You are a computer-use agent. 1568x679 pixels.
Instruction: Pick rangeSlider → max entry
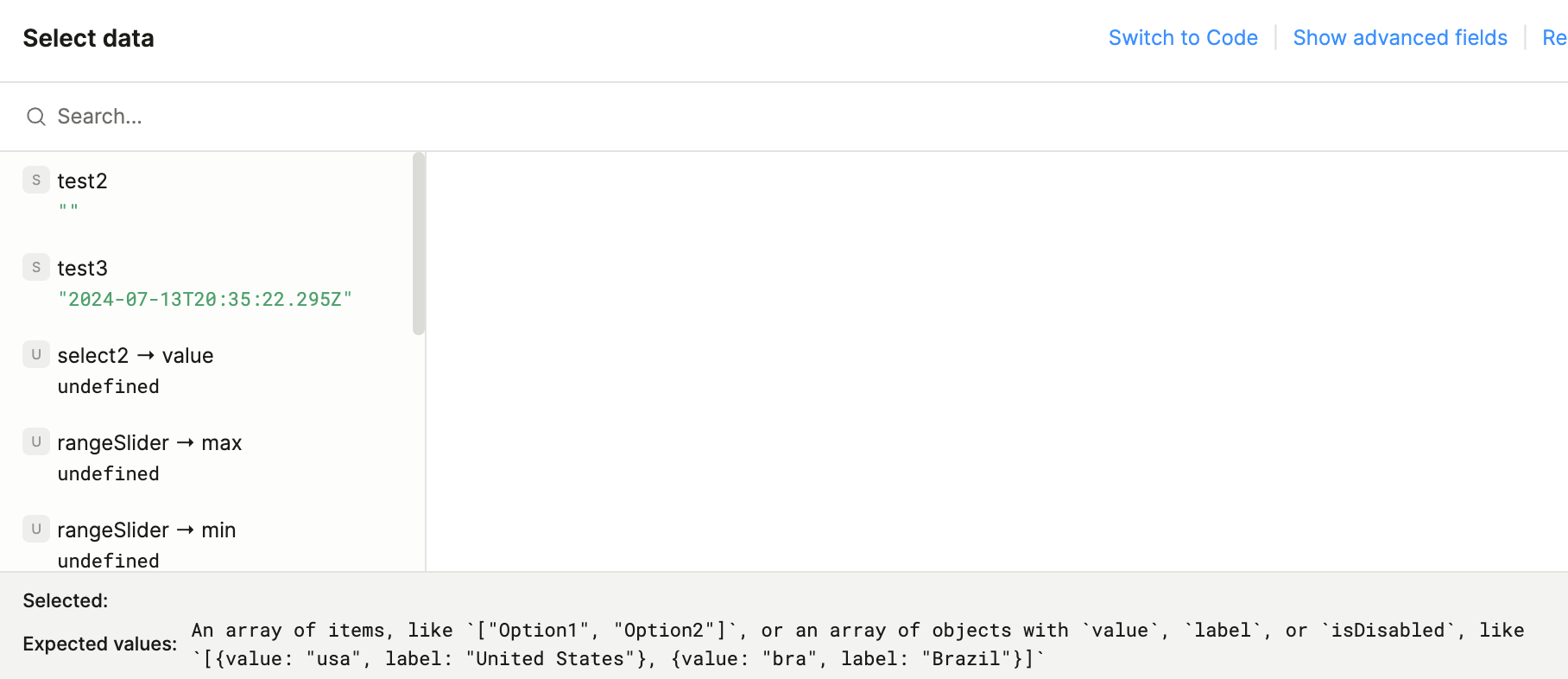149,443
